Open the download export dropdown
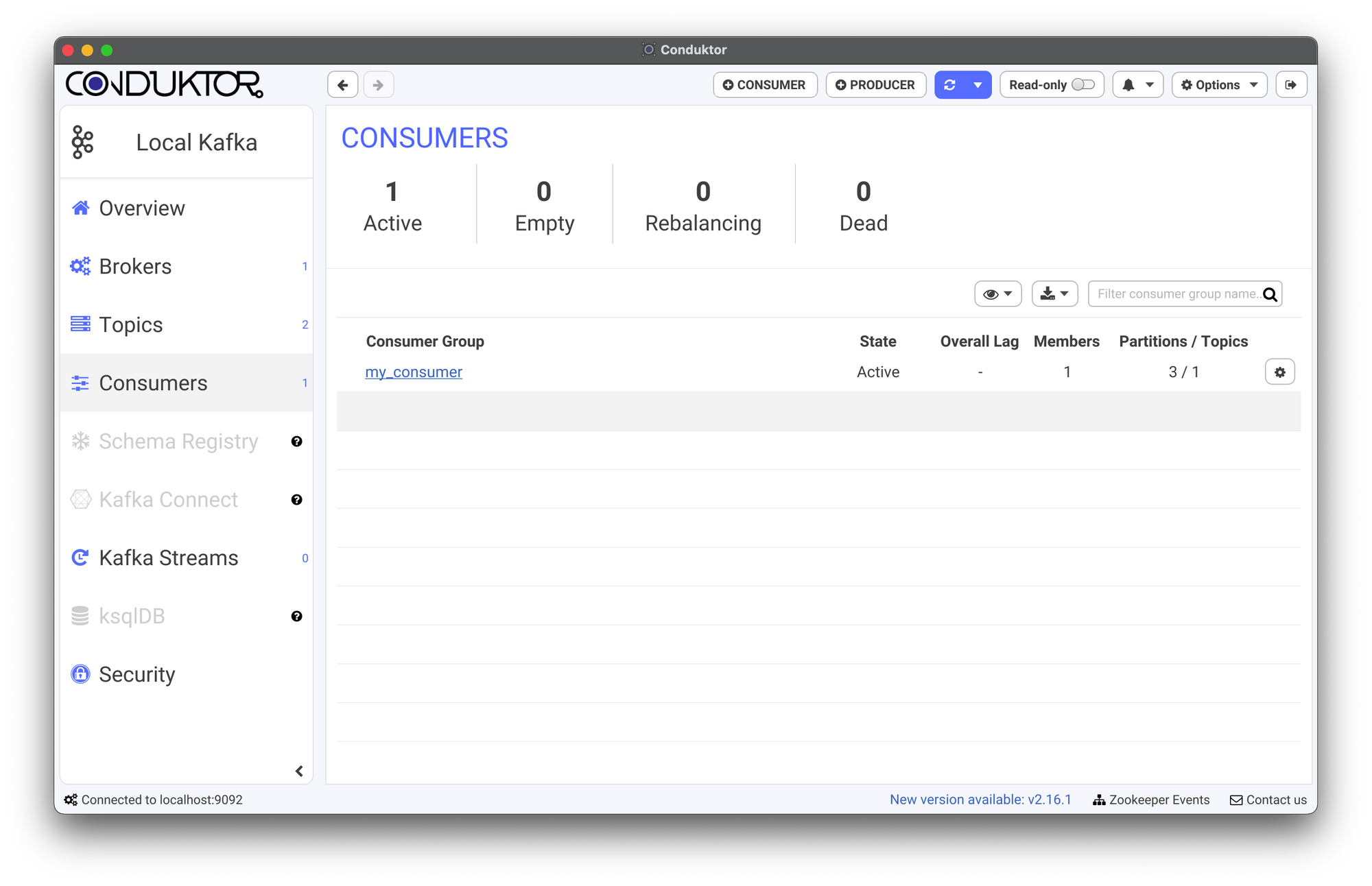1372x886 pixels. coord(1054,294)
